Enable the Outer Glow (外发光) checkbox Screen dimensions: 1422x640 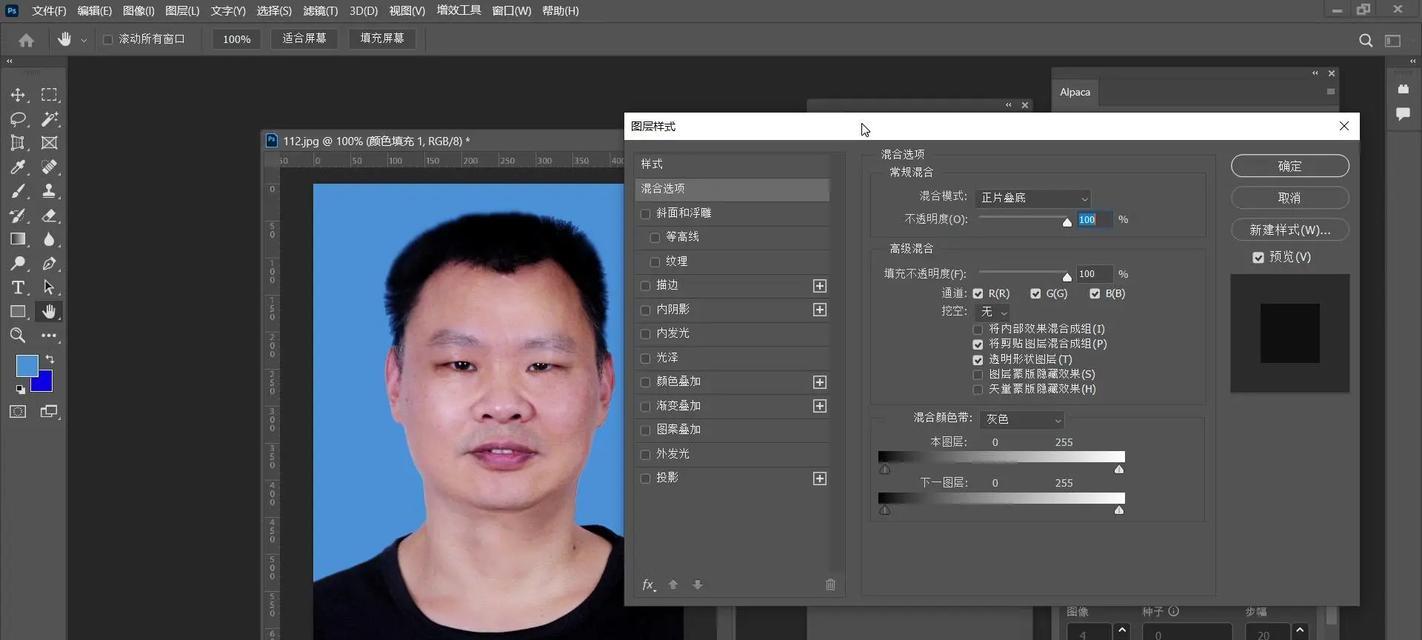645,455
